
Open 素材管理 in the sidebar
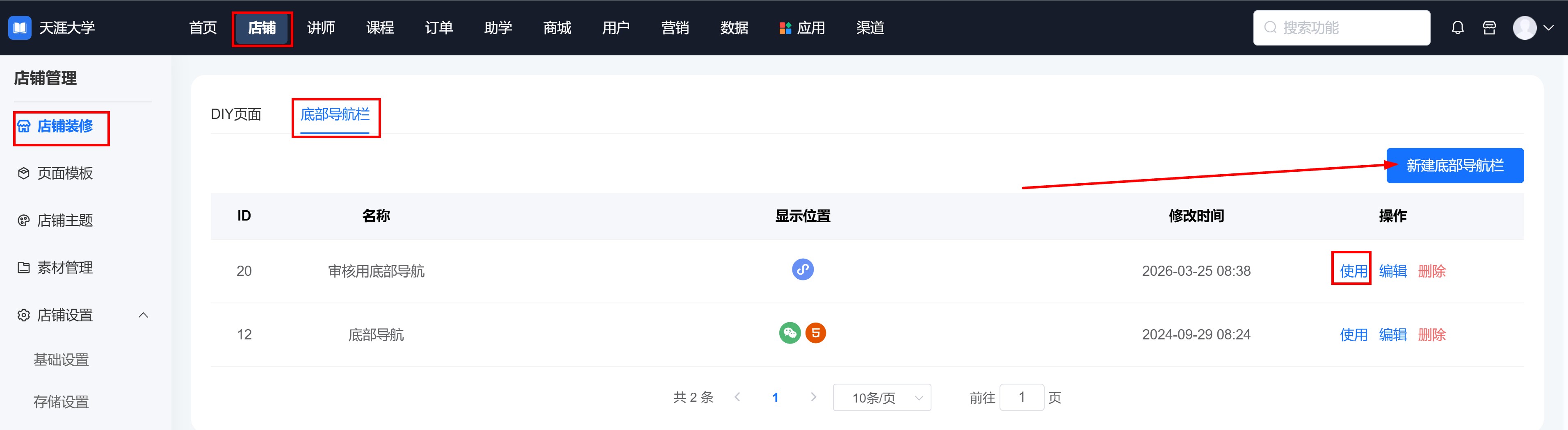[64, 268]
